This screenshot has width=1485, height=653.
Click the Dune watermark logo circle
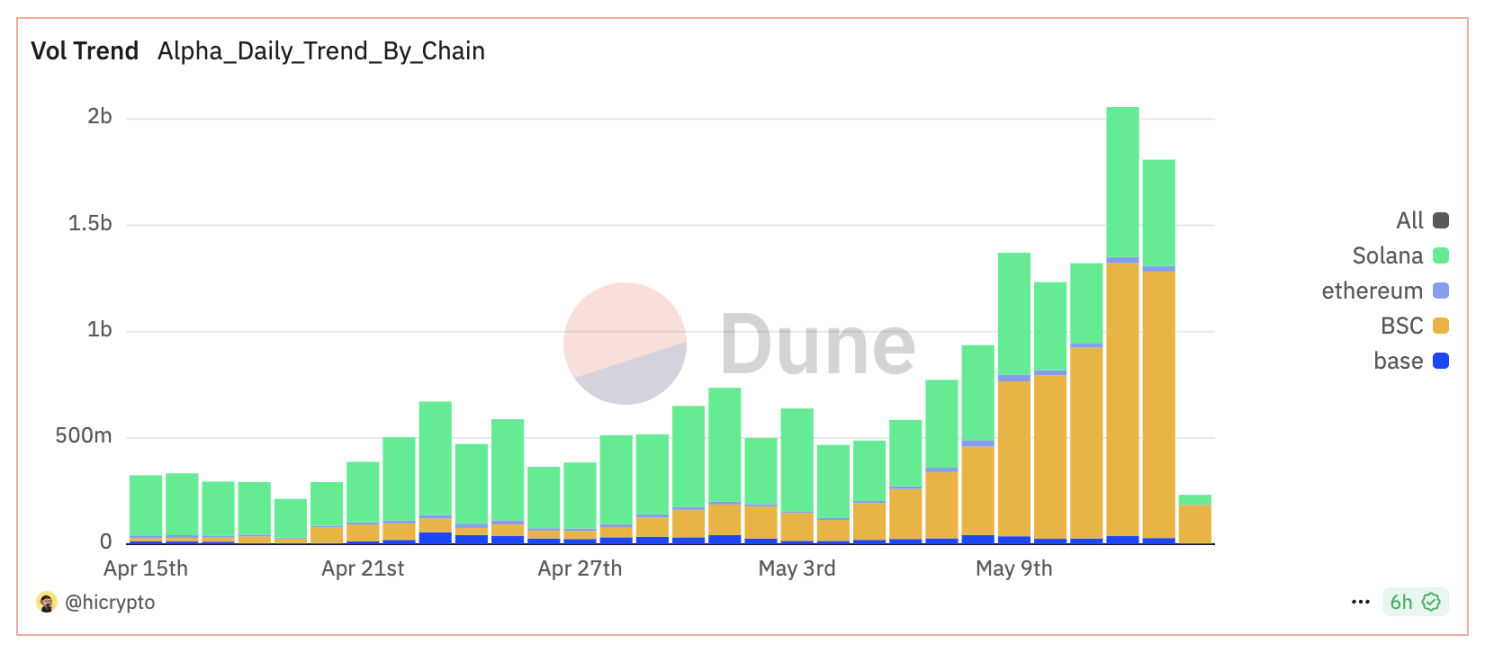pyautogui.click(x=625, y=343)
